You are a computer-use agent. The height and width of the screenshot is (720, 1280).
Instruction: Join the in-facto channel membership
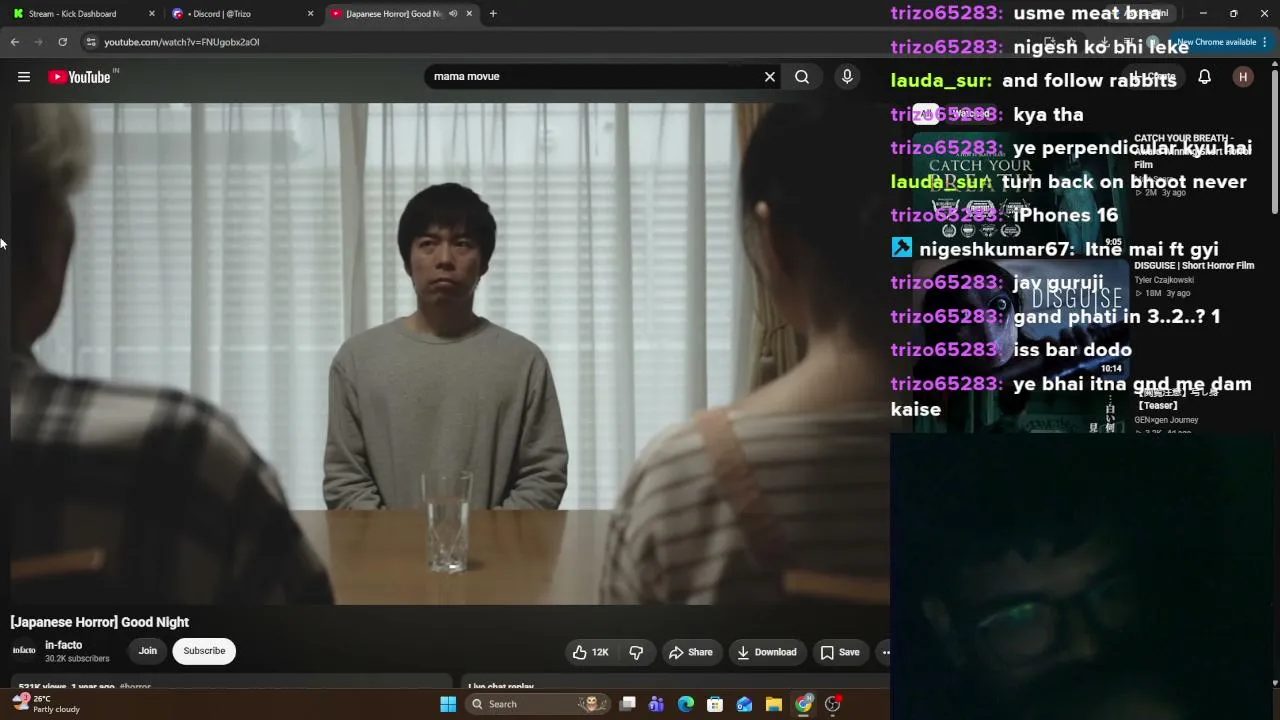[x=148, y=651]
